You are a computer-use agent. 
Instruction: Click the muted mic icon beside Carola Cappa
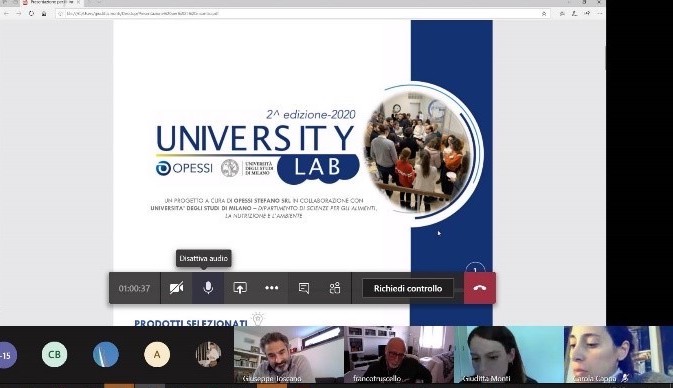(625, 378)
